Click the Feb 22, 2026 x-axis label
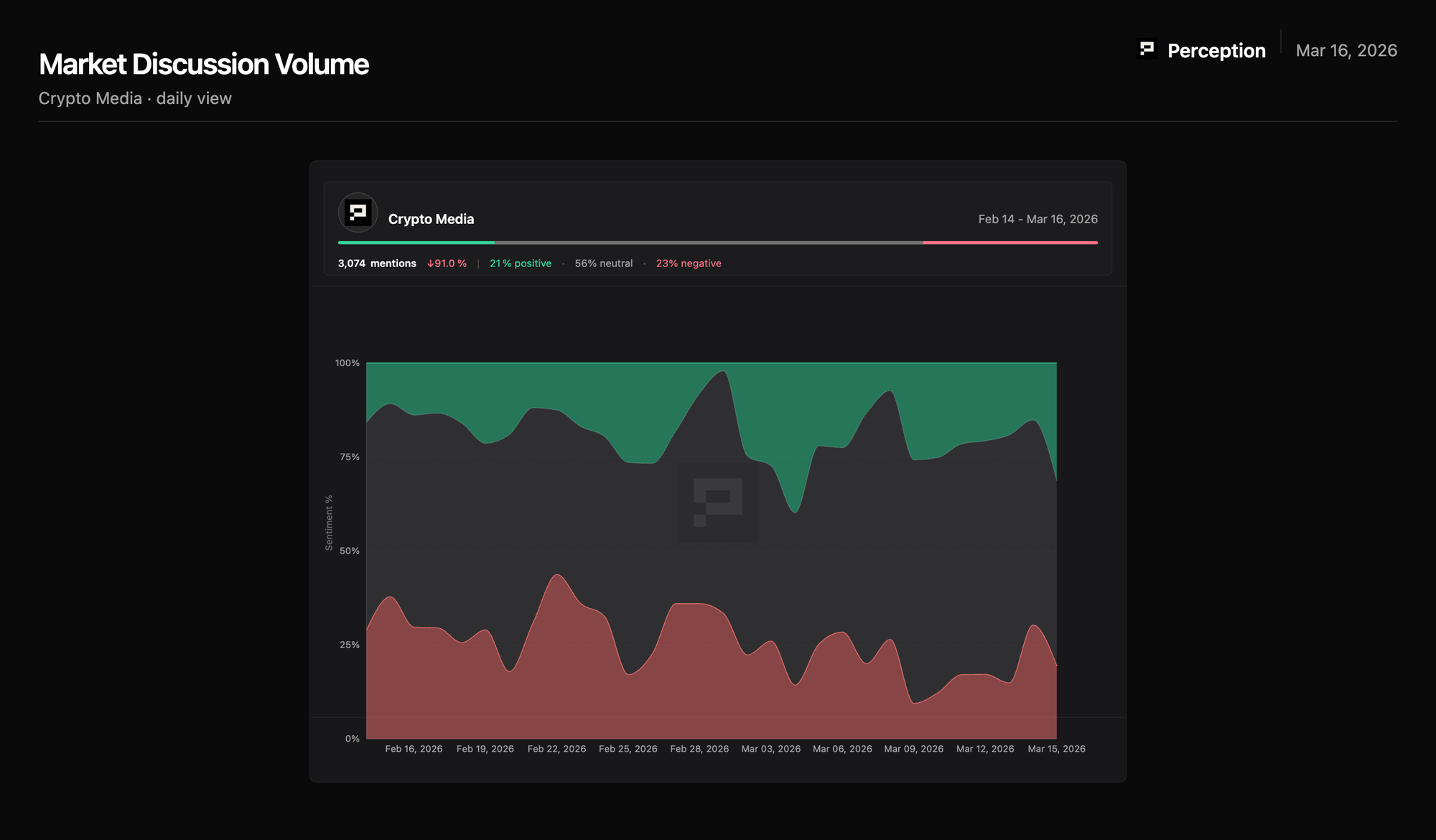Image resolution: width=1436 pixels, height=840 pixels. 556,749
